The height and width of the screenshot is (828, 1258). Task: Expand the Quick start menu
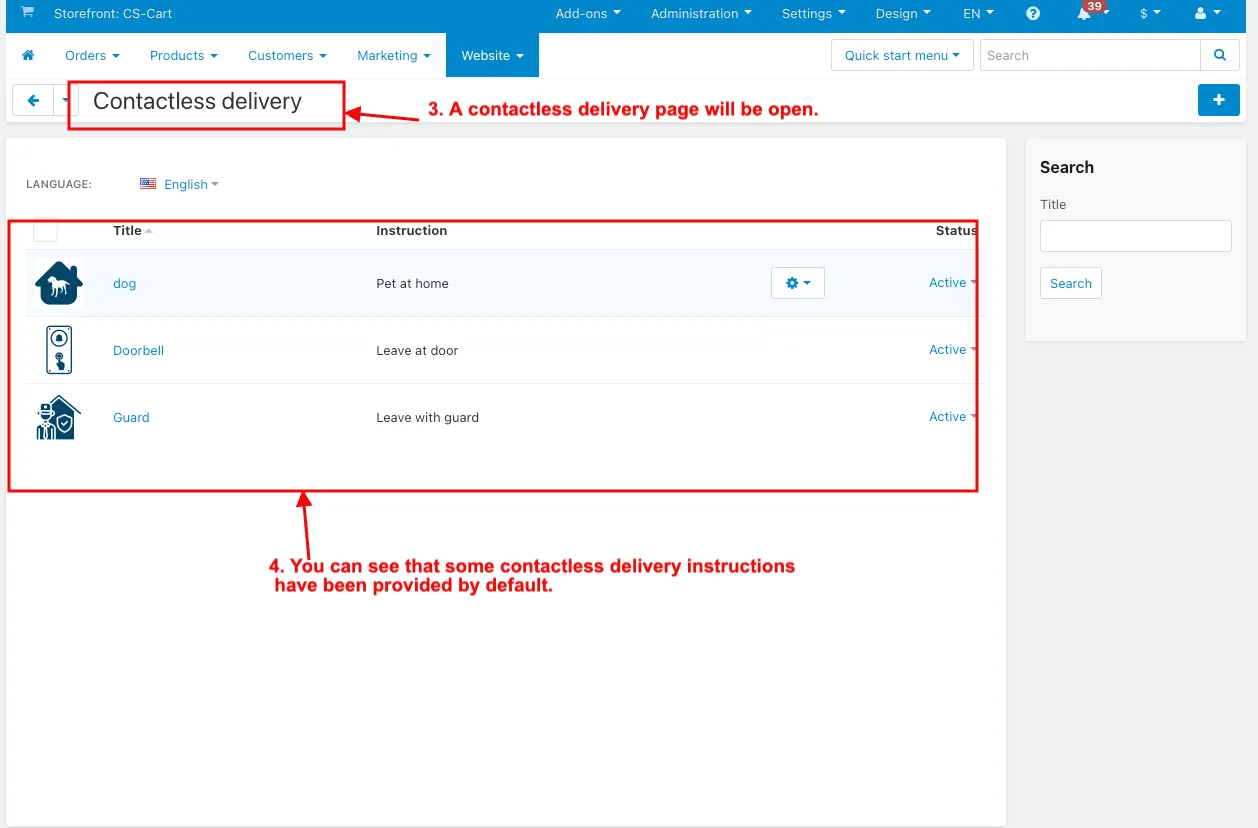[902, 55]
